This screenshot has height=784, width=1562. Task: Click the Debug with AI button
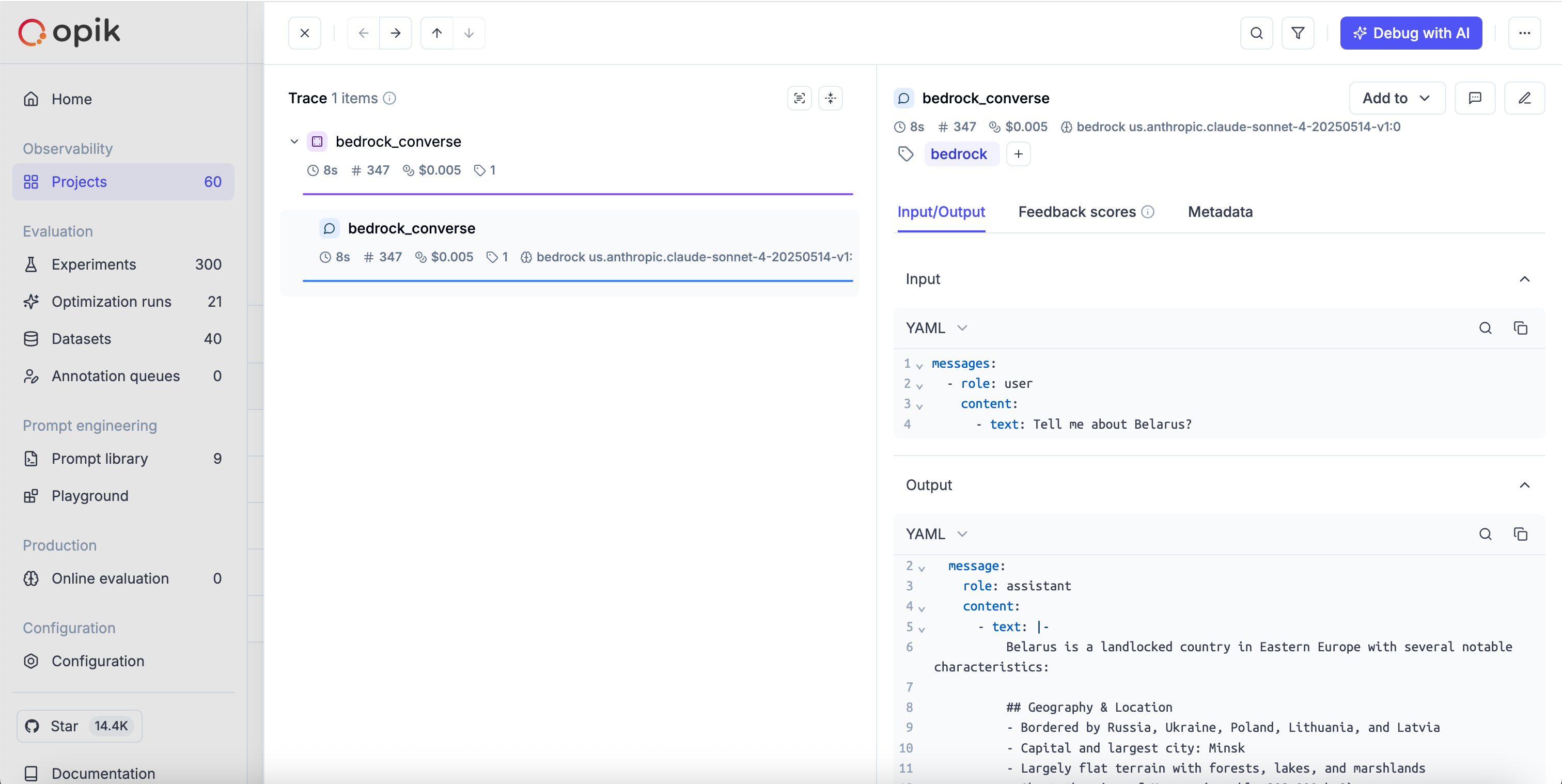pyautogui.click(x=1411, y=33)
